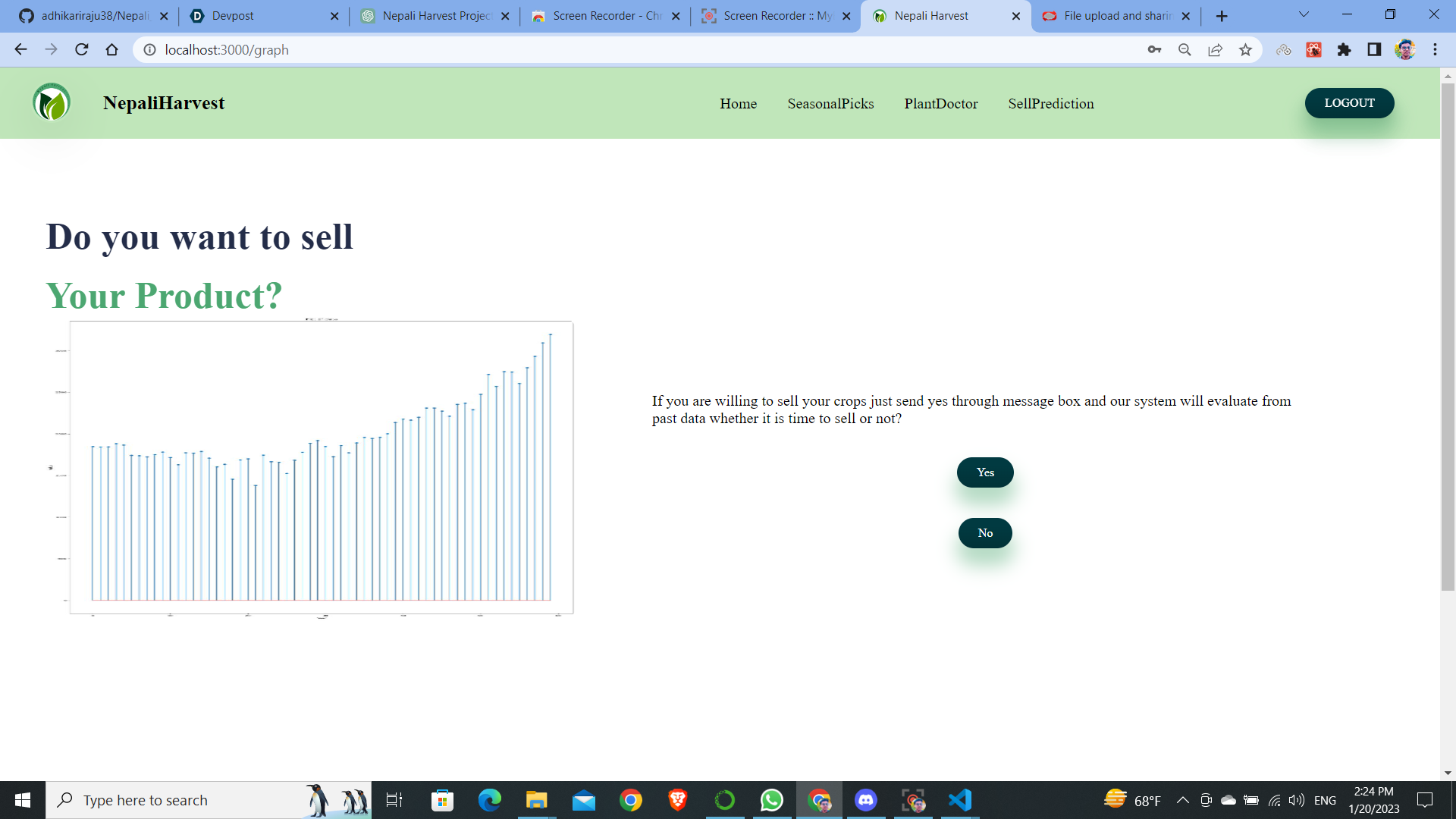Bookmark page with star icon
This screenshot has width=1456, height=819.
pos(1245,50)
